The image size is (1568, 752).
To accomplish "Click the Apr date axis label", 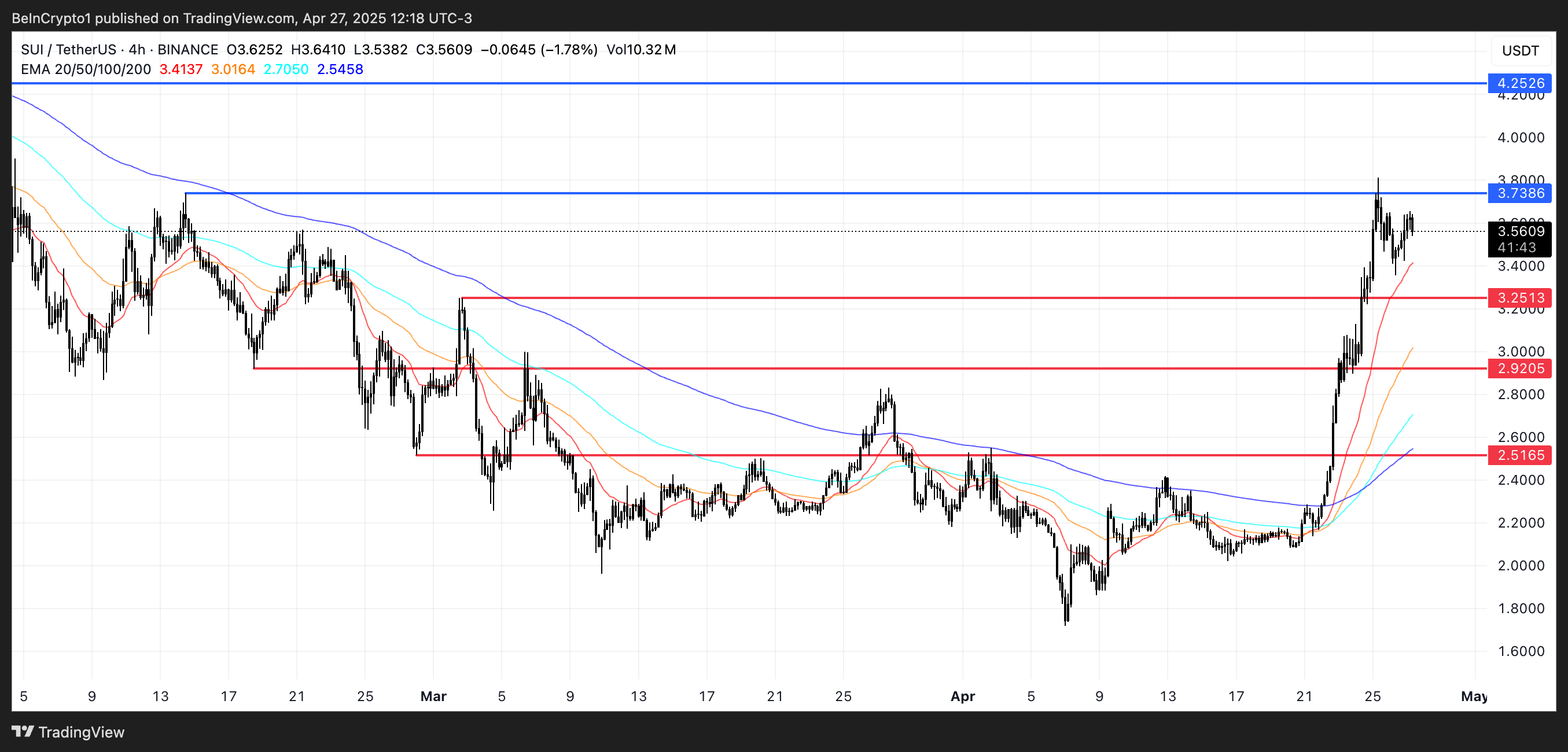I will pyautogui.click(x=963, y=696).
